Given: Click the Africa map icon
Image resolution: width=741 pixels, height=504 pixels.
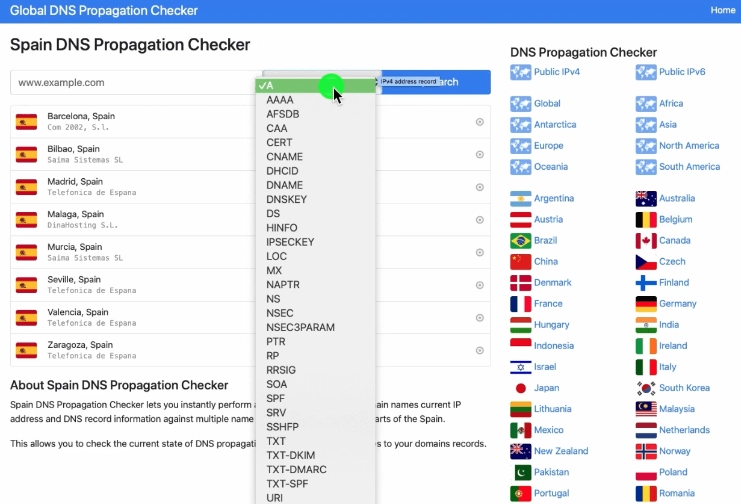Looking at the screenshot, I should [x=646, y=104].
